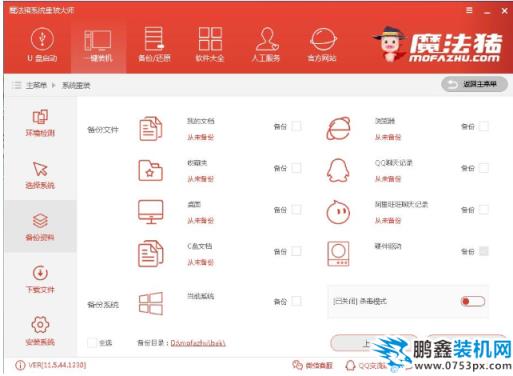
Task: Select the 环境检测 sidebar step icon
Action: 40,117
